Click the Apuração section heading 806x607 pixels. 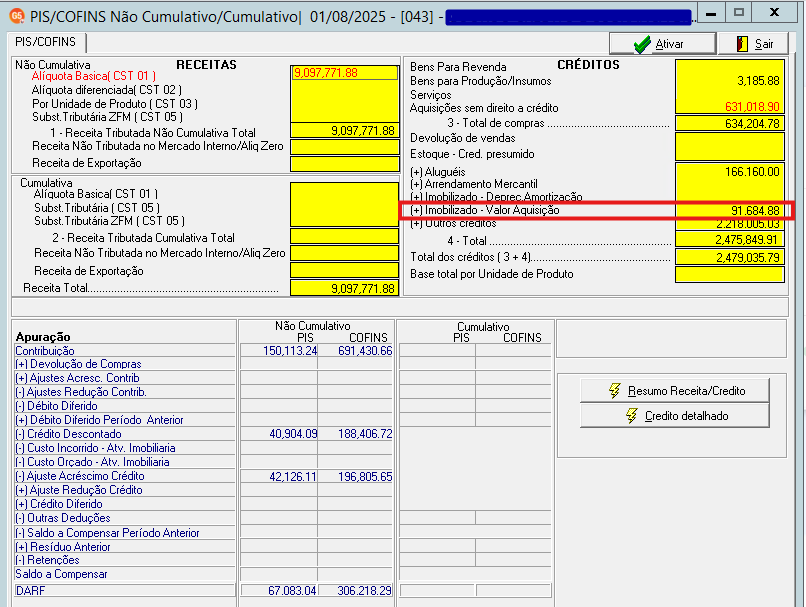43,337
